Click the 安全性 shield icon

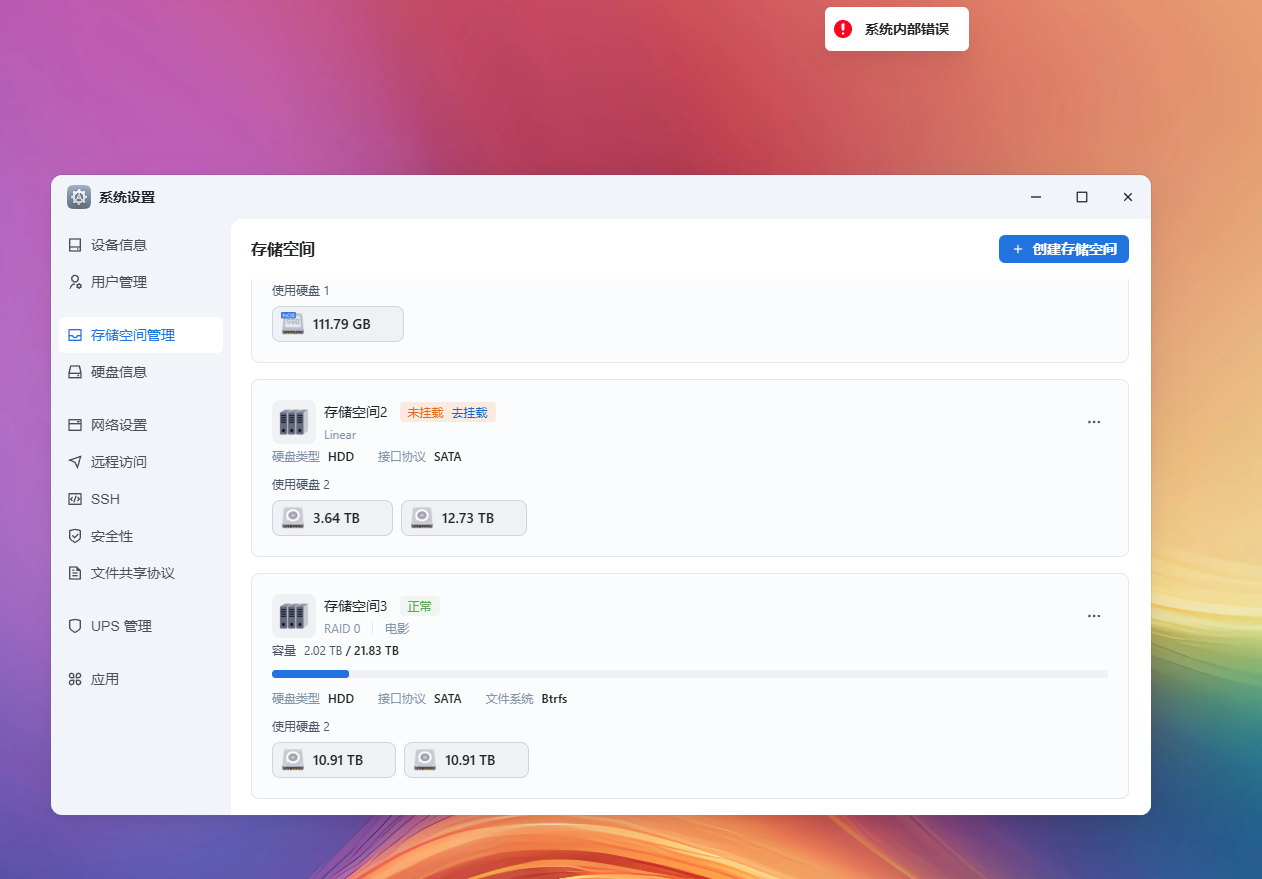75,536
